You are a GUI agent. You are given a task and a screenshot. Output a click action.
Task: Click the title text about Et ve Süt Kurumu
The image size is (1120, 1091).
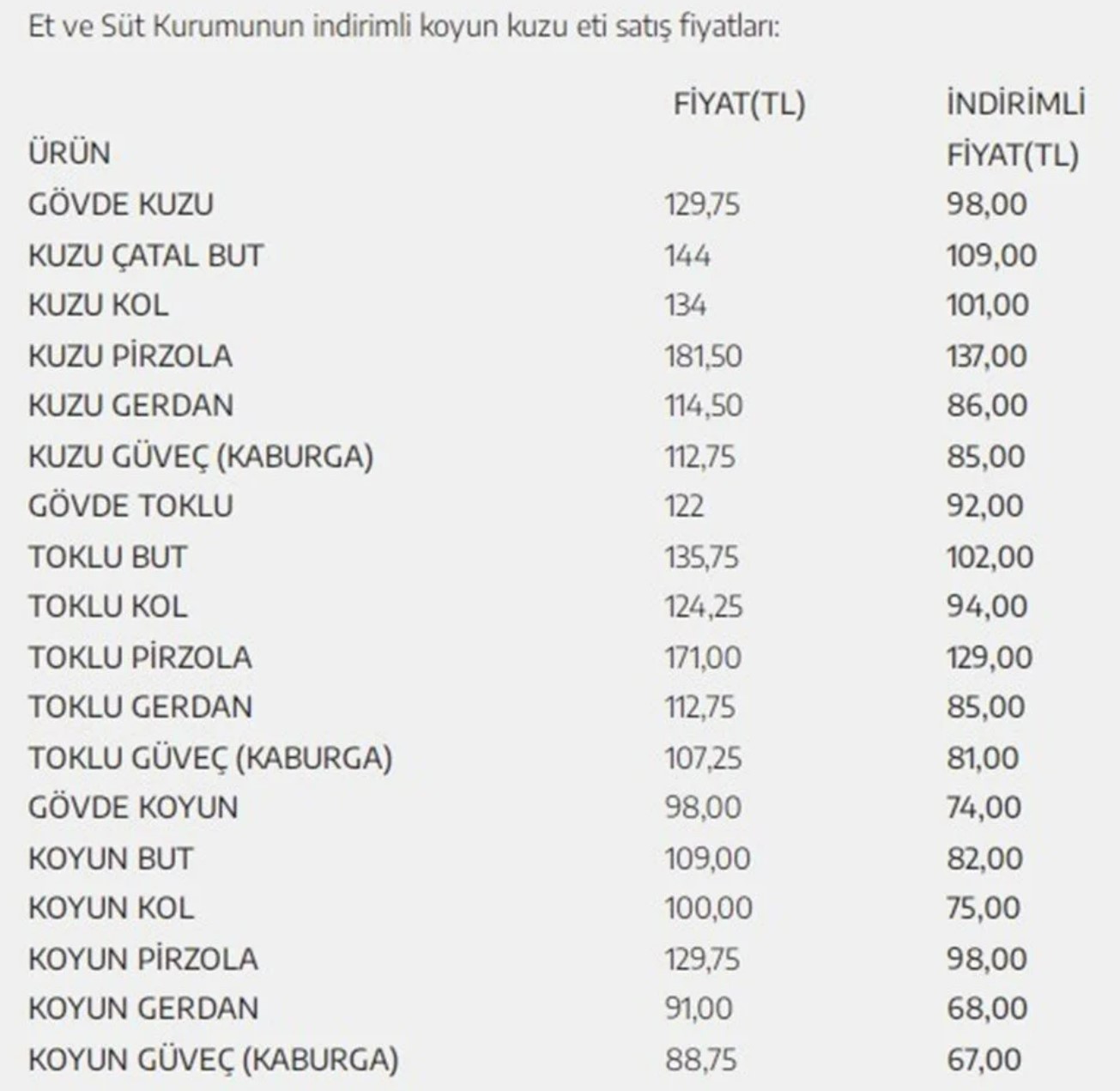click(x=403, y=27)
